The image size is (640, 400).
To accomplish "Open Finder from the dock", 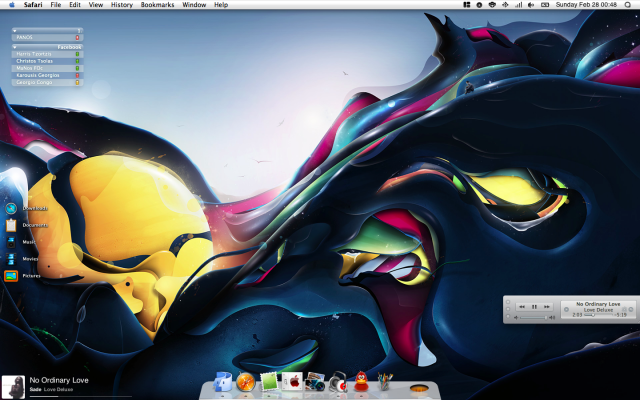I will click(223, 382).
